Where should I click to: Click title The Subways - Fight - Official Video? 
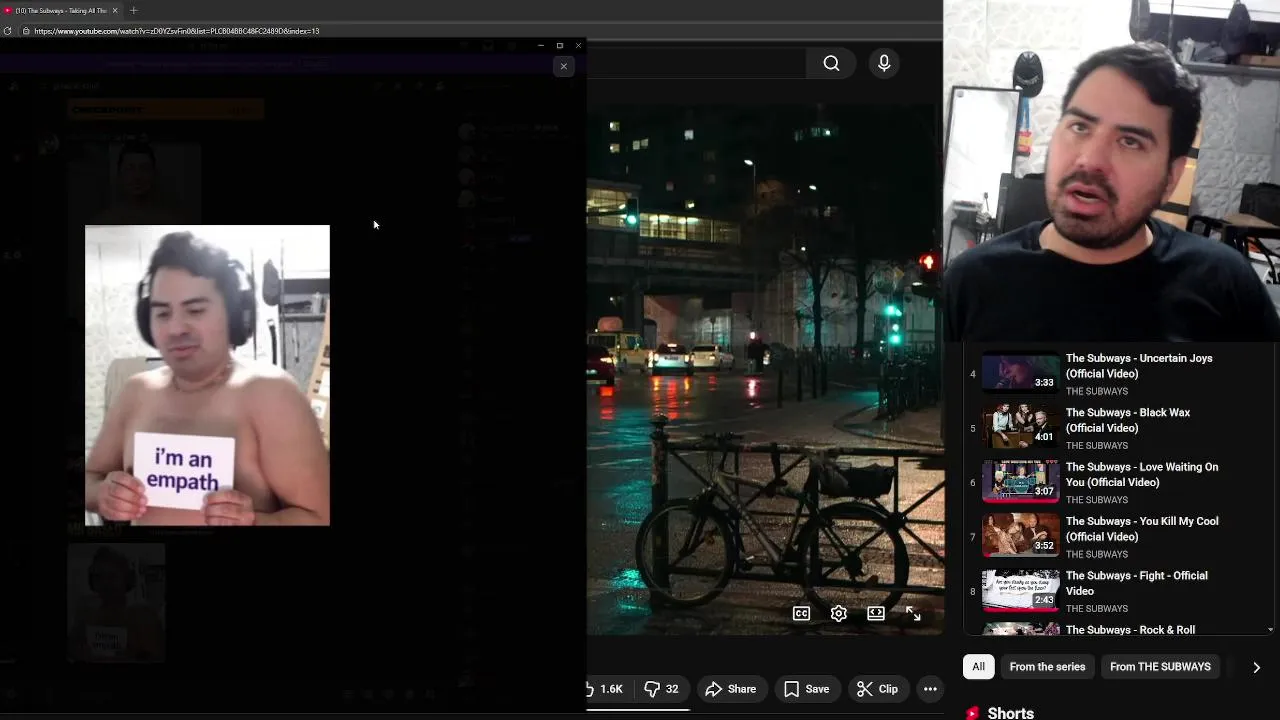1137,583
